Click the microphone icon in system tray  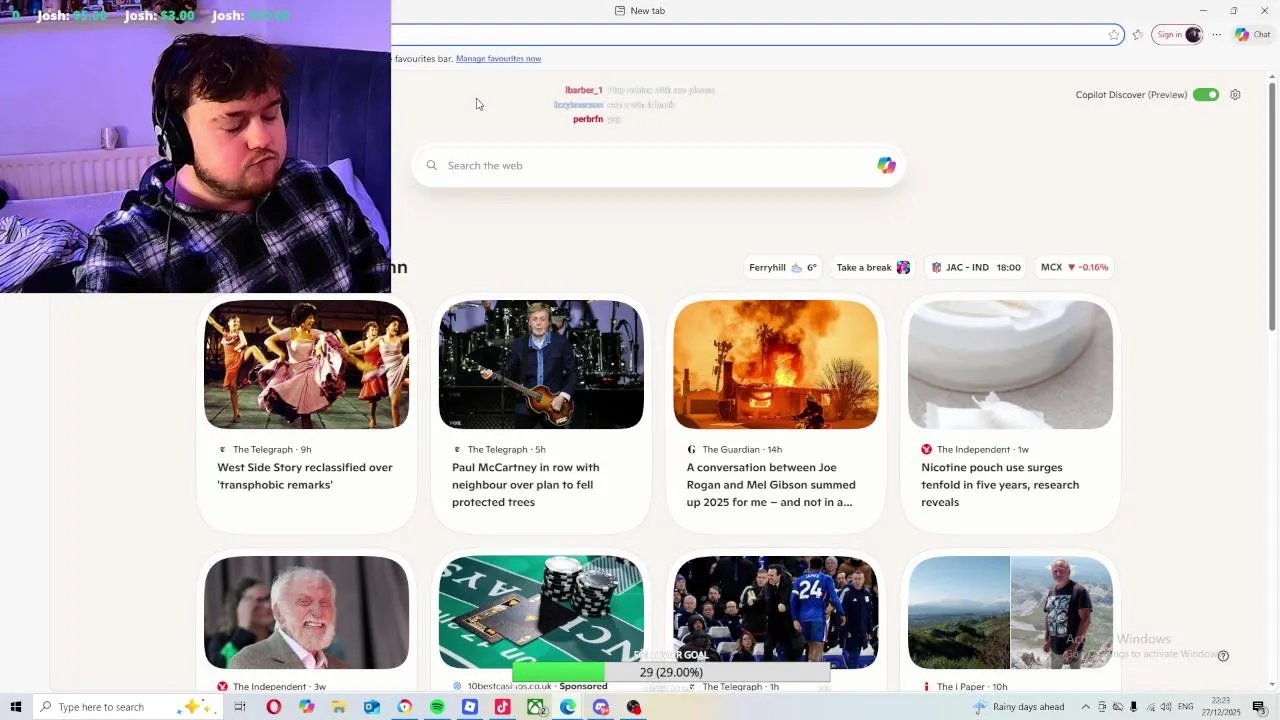(x=1133, y=707)
